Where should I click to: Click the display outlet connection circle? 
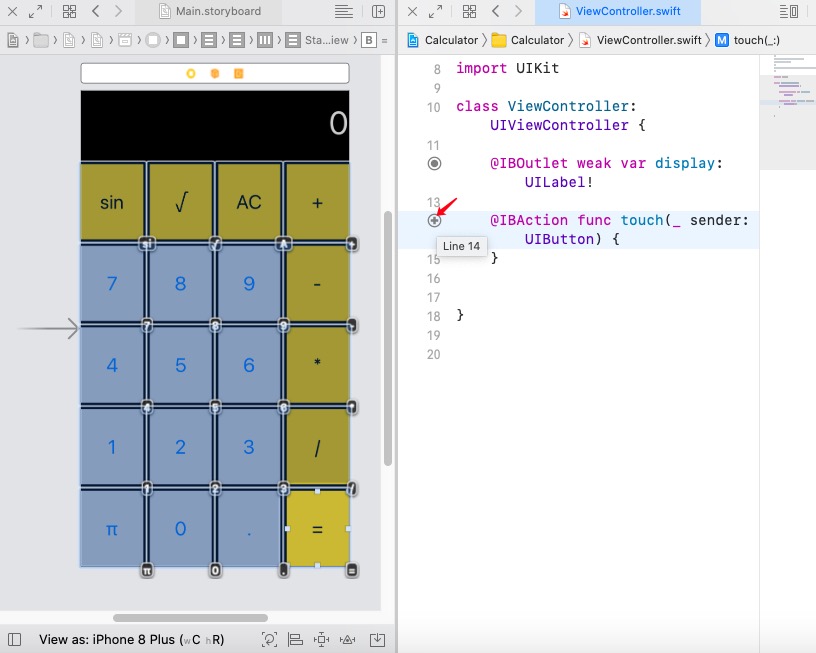pos(434,163)
